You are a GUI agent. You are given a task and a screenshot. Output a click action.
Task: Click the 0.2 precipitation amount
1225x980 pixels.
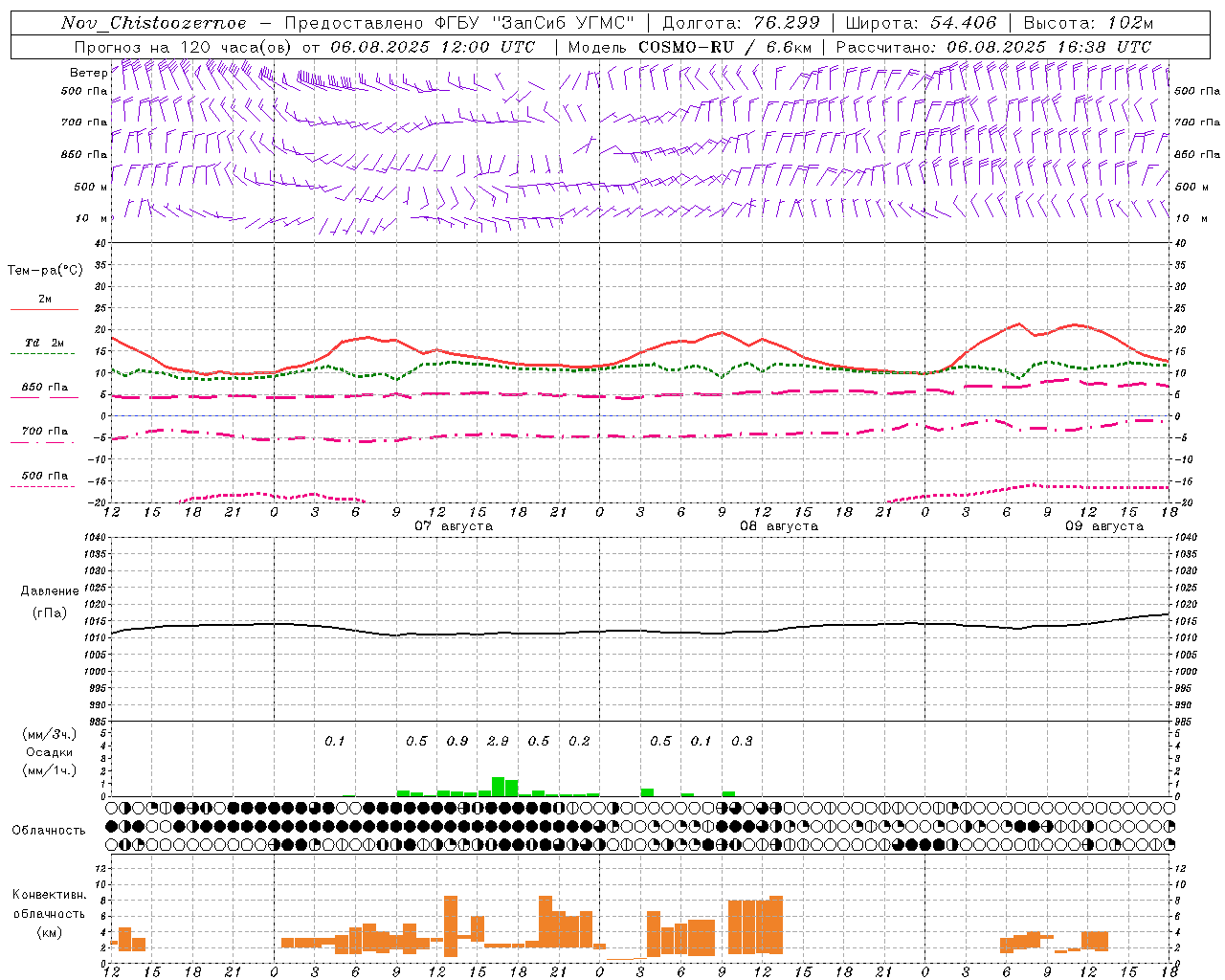(x=579, y=742)
